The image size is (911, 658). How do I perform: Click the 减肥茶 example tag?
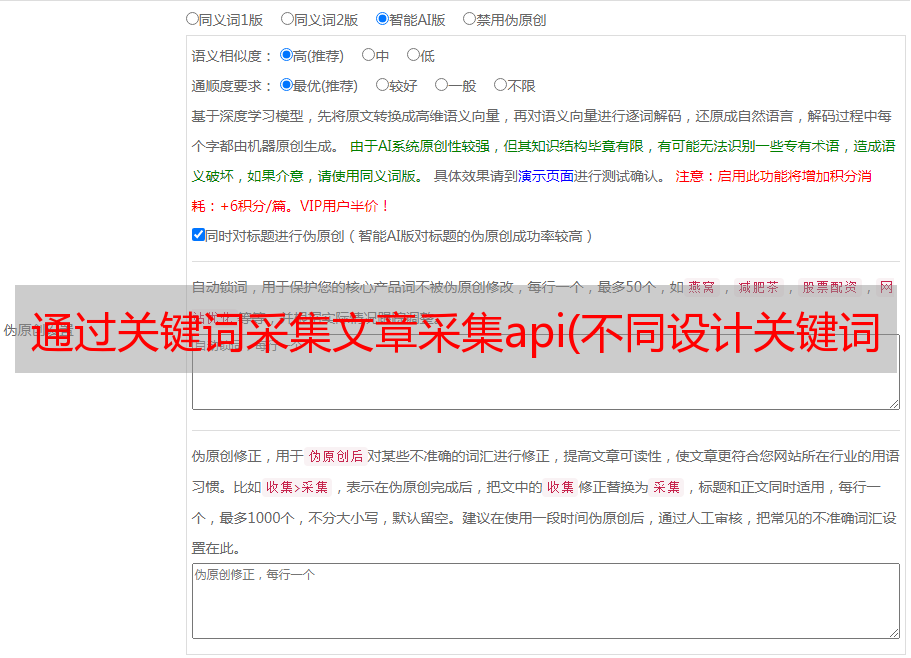pyautogui.click(x=758, y=287)
